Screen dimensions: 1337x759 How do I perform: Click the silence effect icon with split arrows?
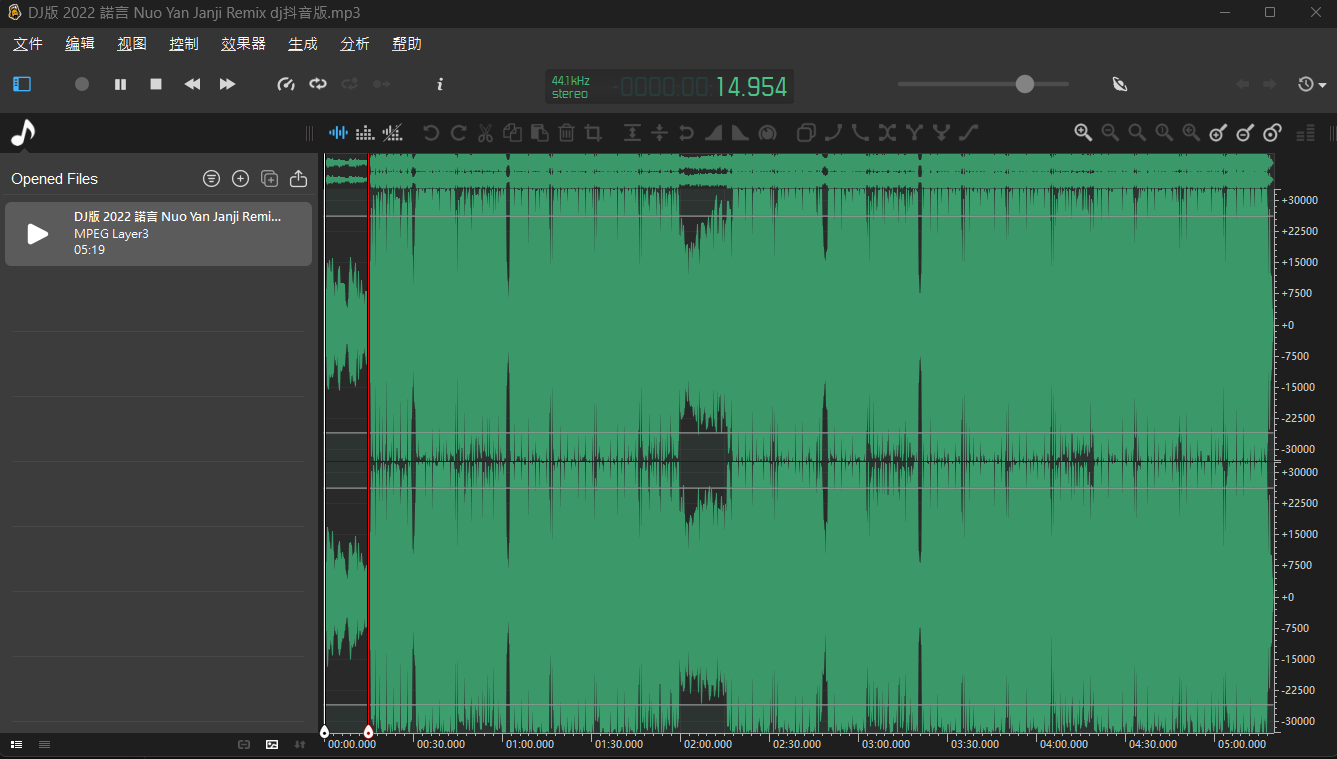659,132
